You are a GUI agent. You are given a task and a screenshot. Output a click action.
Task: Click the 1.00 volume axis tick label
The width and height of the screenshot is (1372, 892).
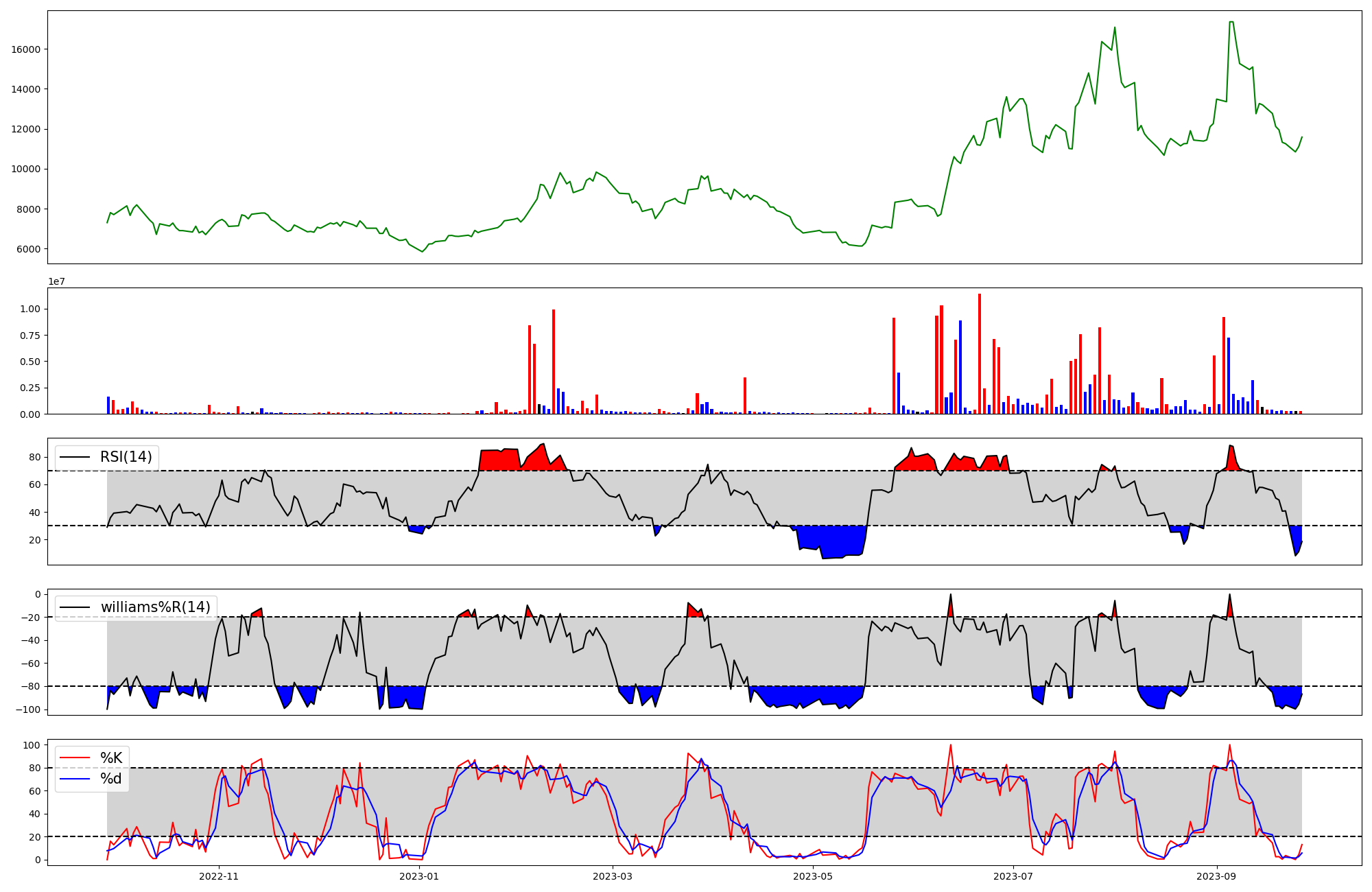click(30, 309)
